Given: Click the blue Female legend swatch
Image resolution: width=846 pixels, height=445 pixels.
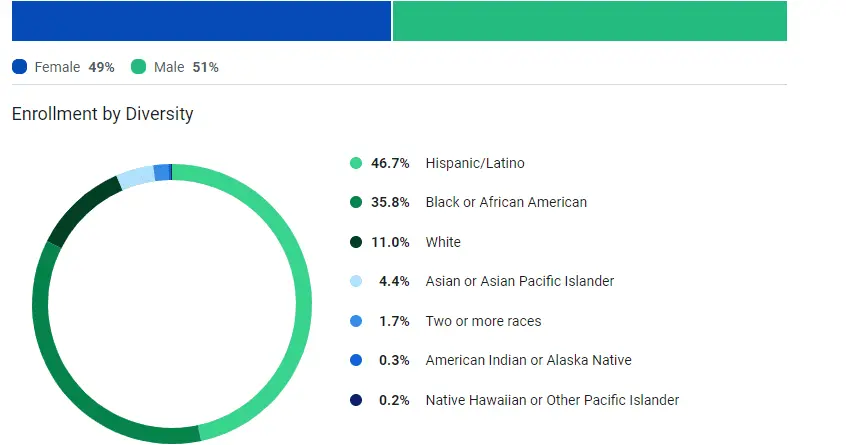Looking at the screenshot, I should (x=20, y=67).
